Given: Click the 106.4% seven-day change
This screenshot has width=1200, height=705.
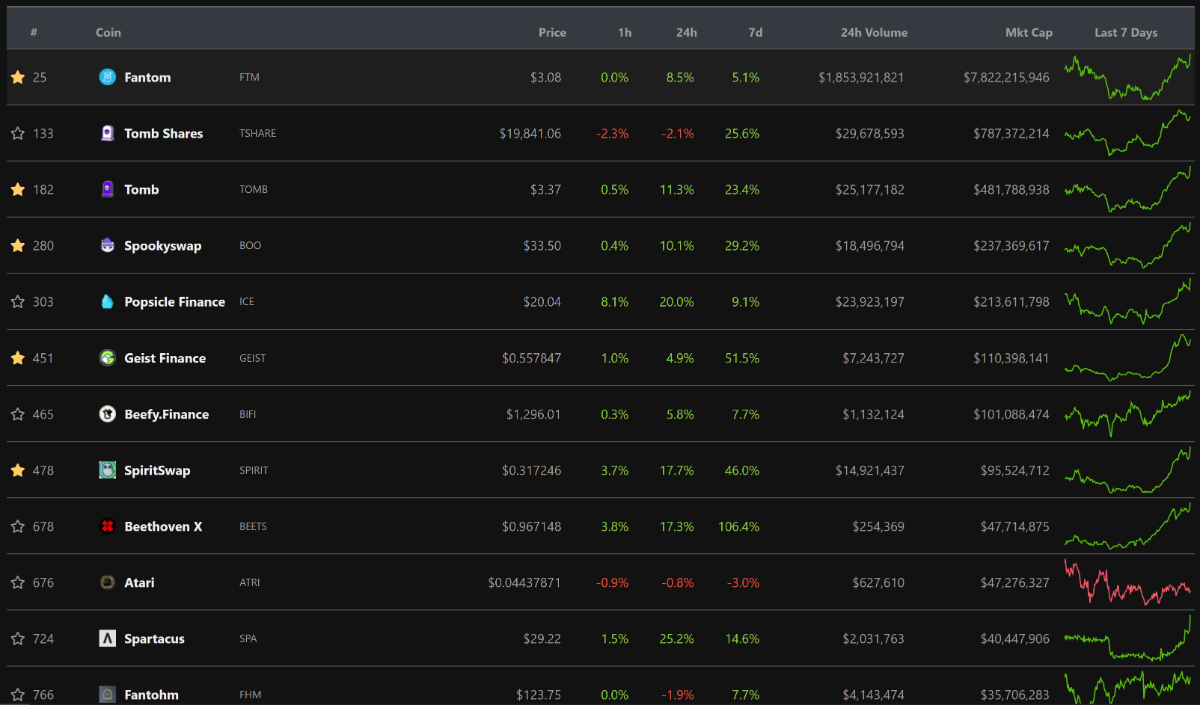Looking at the screenshot, I should point(739,526).
